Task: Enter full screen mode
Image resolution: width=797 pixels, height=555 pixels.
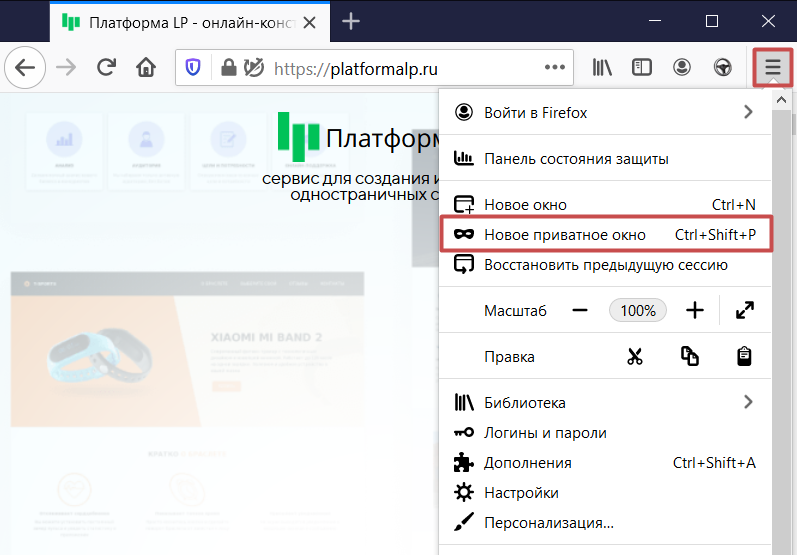Action: [744, 310]
